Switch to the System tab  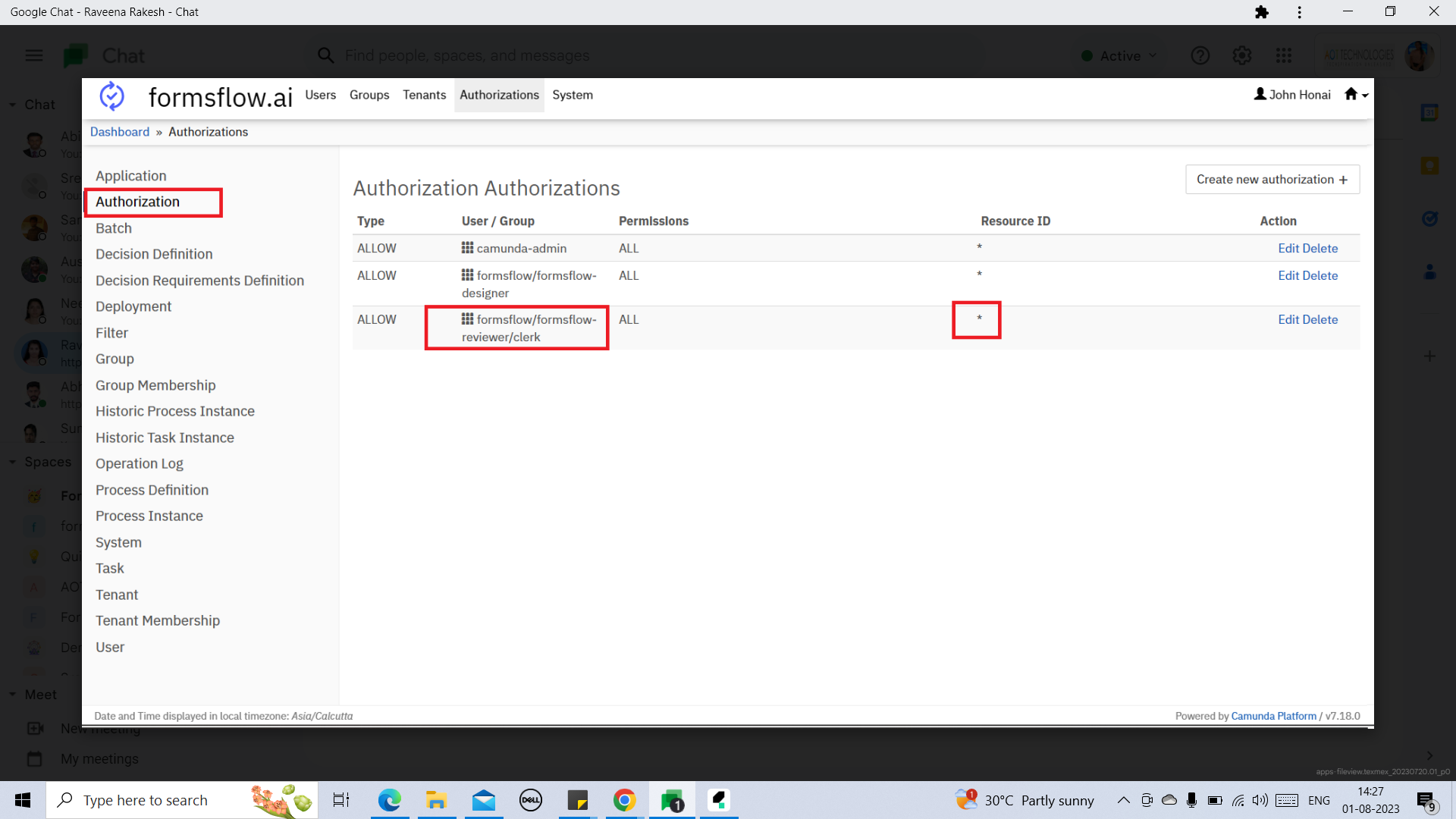(573, 95)
